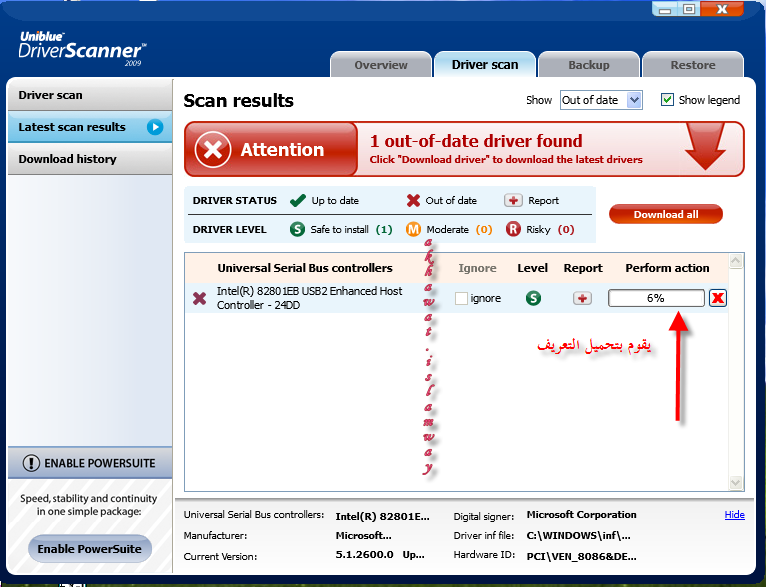Screen dimensions: 766x587
Task: Click the red Out of date X legend icon
Action: 413,200
